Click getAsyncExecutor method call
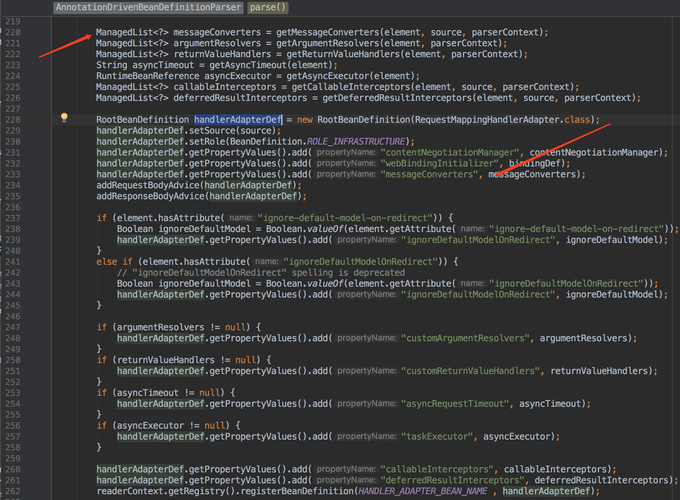The height and width of the screenshot is (500, 680). coord(327,76)
